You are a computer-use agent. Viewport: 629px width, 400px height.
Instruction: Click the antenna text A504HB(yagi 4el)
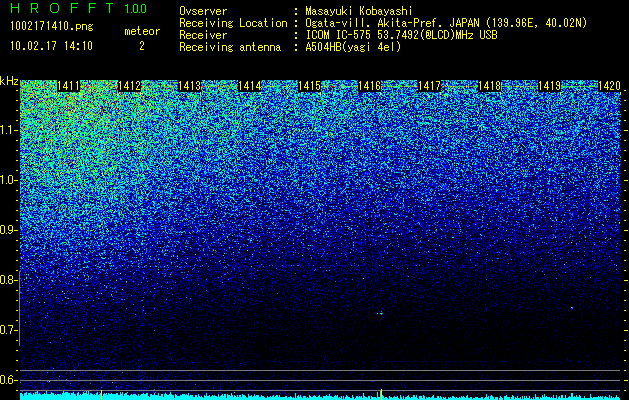point(353,47)
